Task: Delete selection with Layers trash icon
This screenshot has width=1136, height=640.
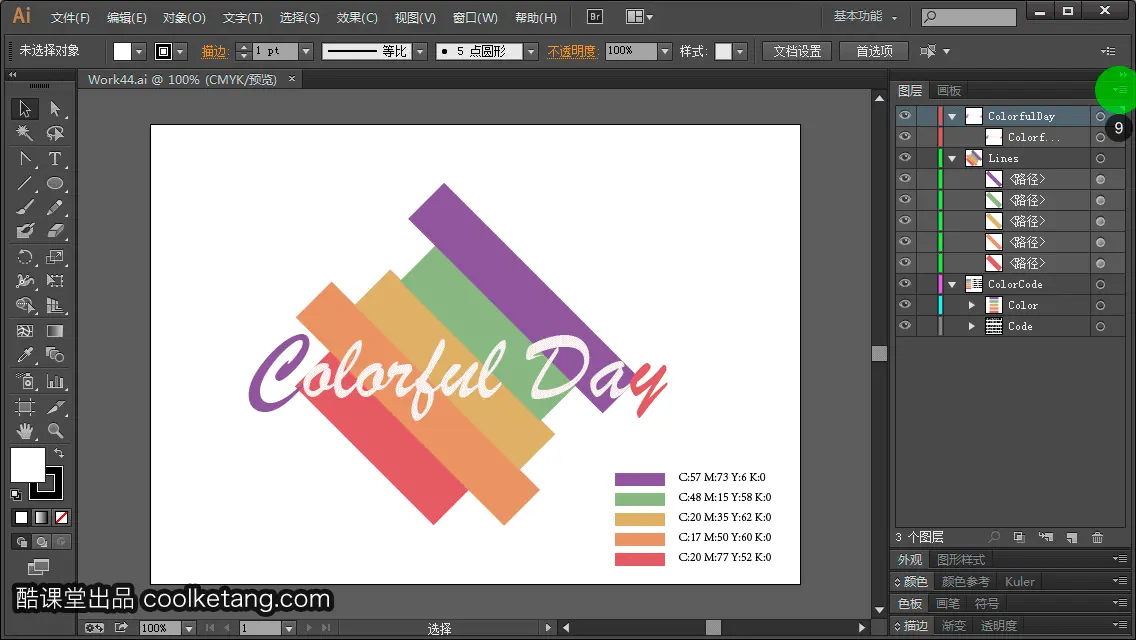Action: pos(1098,537)
